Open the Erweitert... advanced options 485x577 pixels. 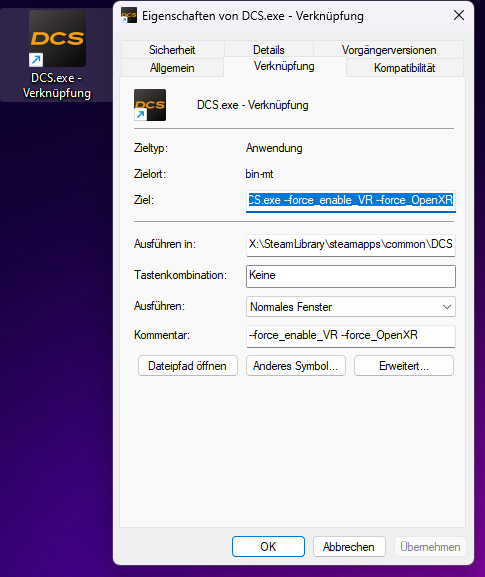pyautogui.click(x=404, y=366)
